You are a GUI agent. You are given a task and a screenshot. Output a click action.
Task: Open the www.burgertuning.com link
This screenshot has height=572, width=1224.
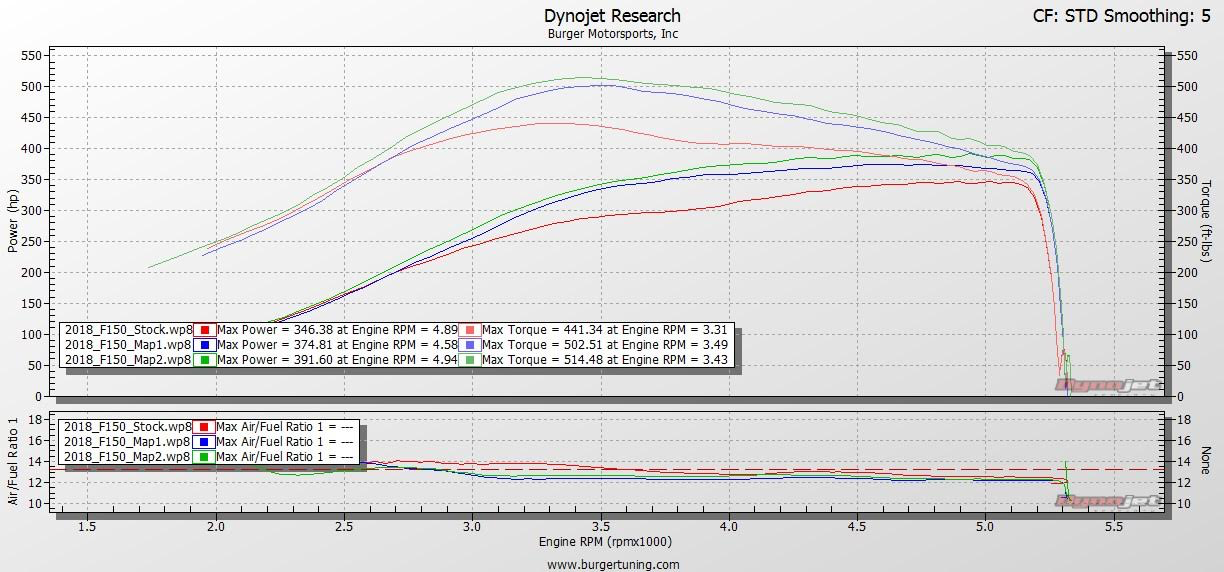[x=613, y=564]
